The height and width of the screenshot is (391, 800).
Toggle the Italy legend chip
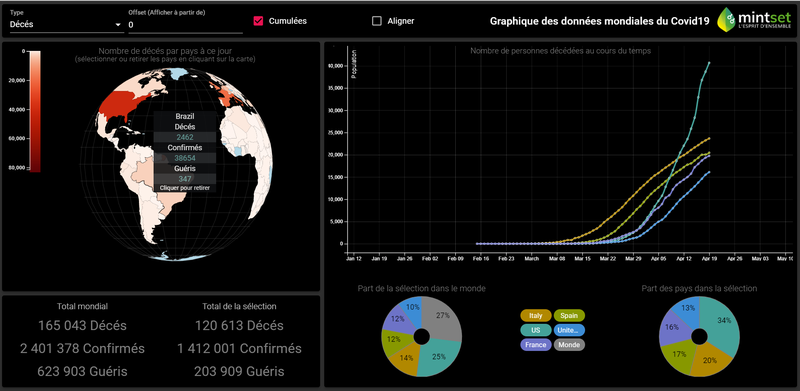pyautogui.click(x=536, y=316)
